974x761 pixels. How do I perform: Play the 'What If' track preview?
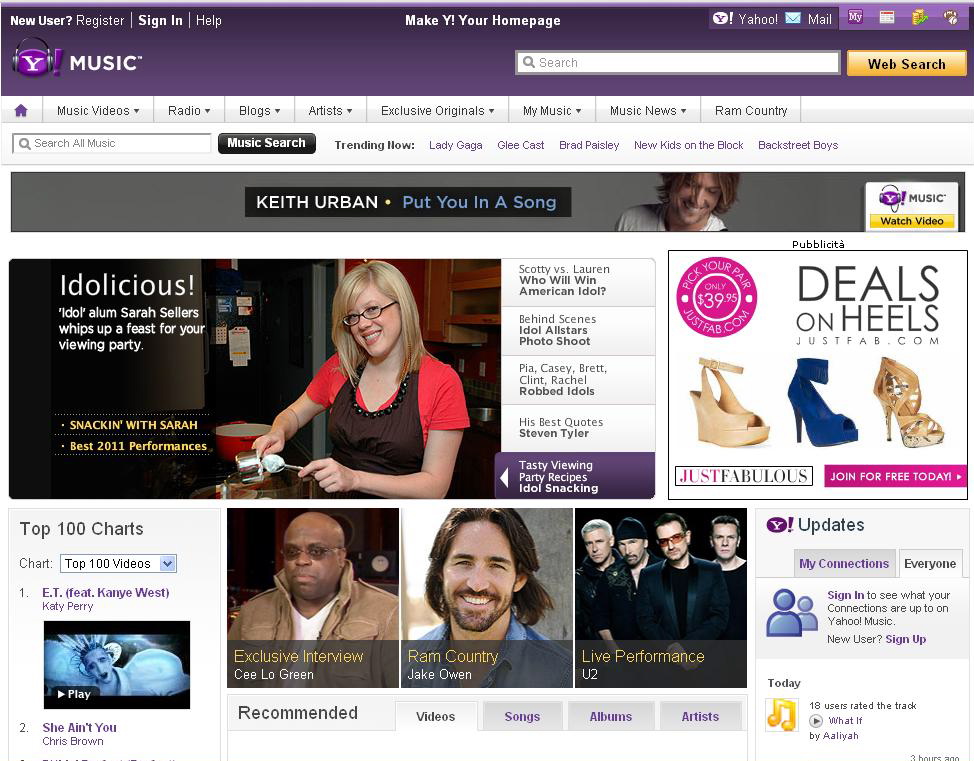tap(816, 720)
